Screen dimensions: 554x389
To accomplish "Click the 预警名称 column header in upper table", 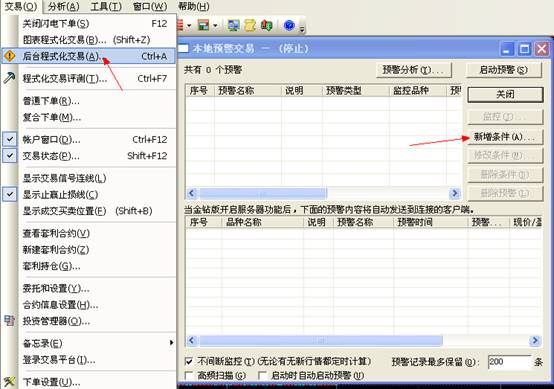I will 248,90.
